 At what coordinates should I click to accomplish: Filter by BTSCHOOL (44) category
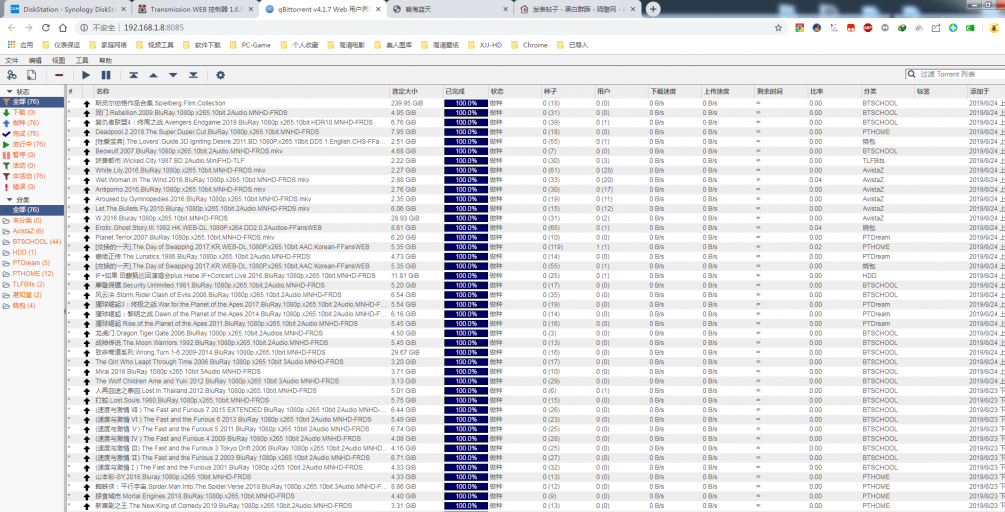(36, 241)
